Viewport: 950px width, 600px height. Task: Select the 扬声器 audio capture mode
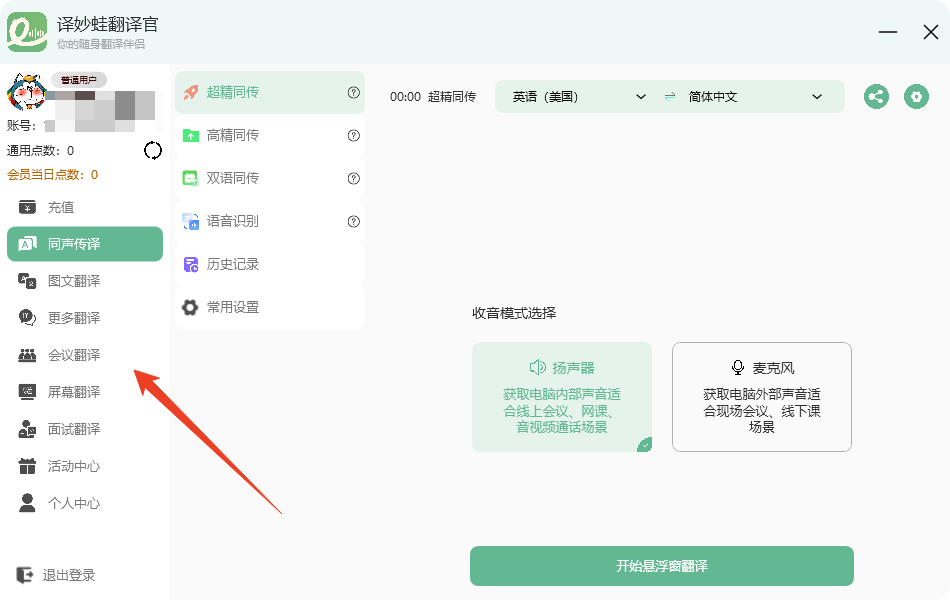[x=561, y=397]
